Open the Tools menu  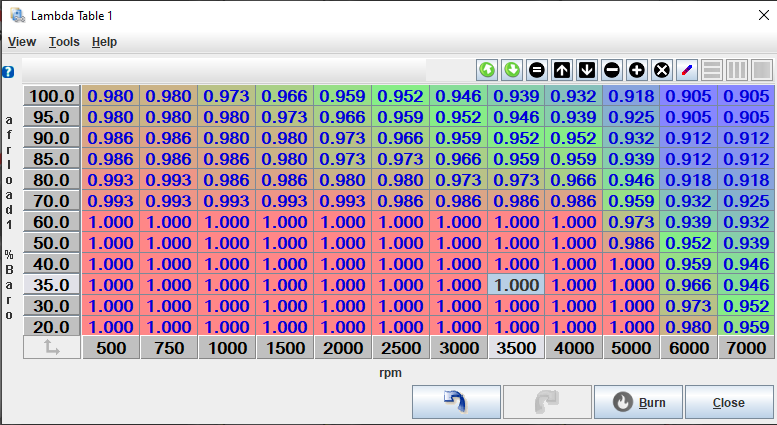pos(64,42)
